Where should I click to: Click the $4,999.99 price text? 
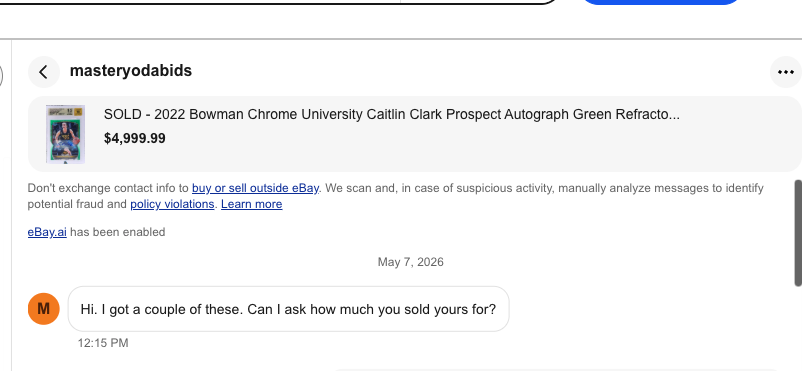click(135, 138)
